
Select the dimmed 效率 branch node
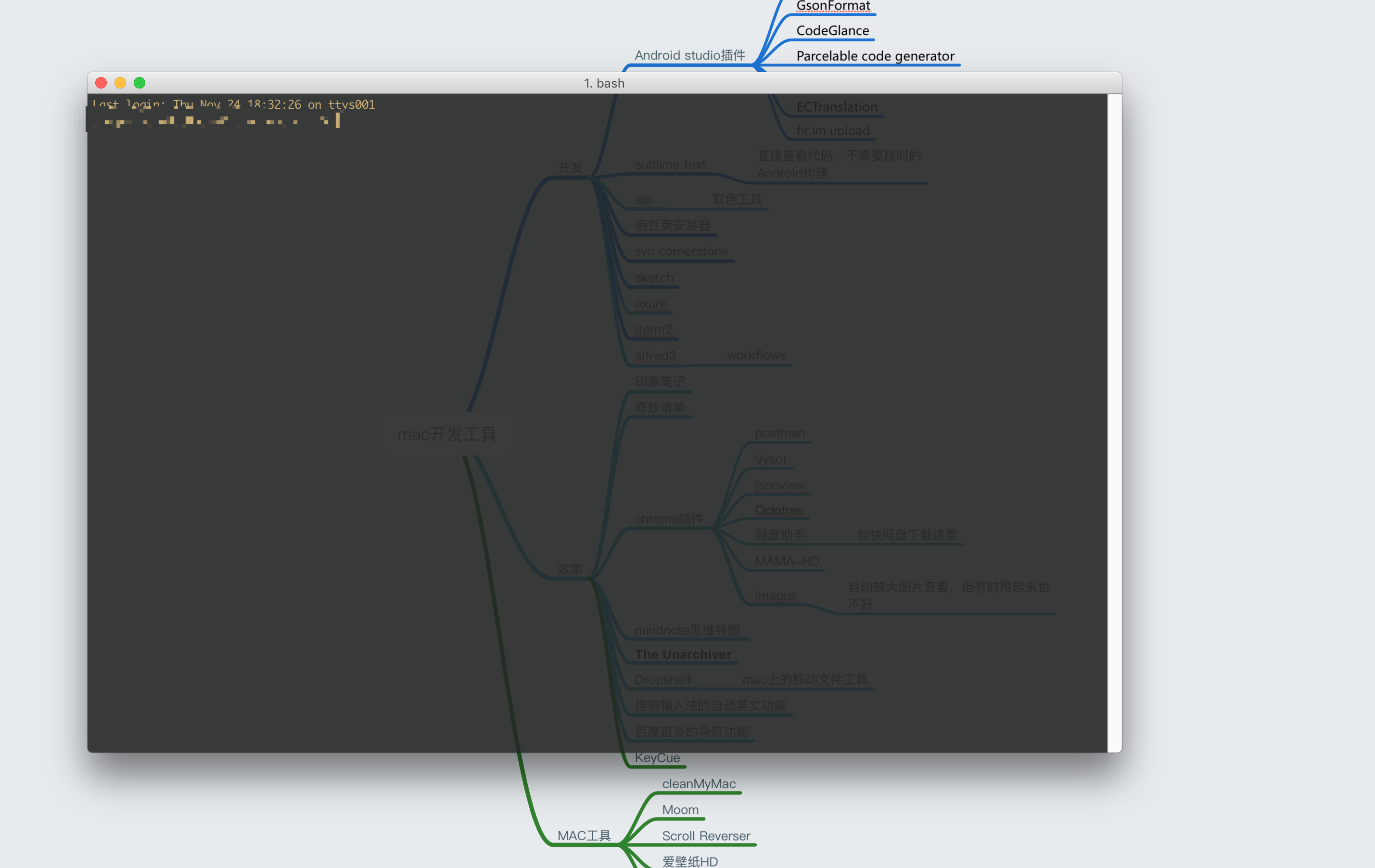tap(570, 569)
